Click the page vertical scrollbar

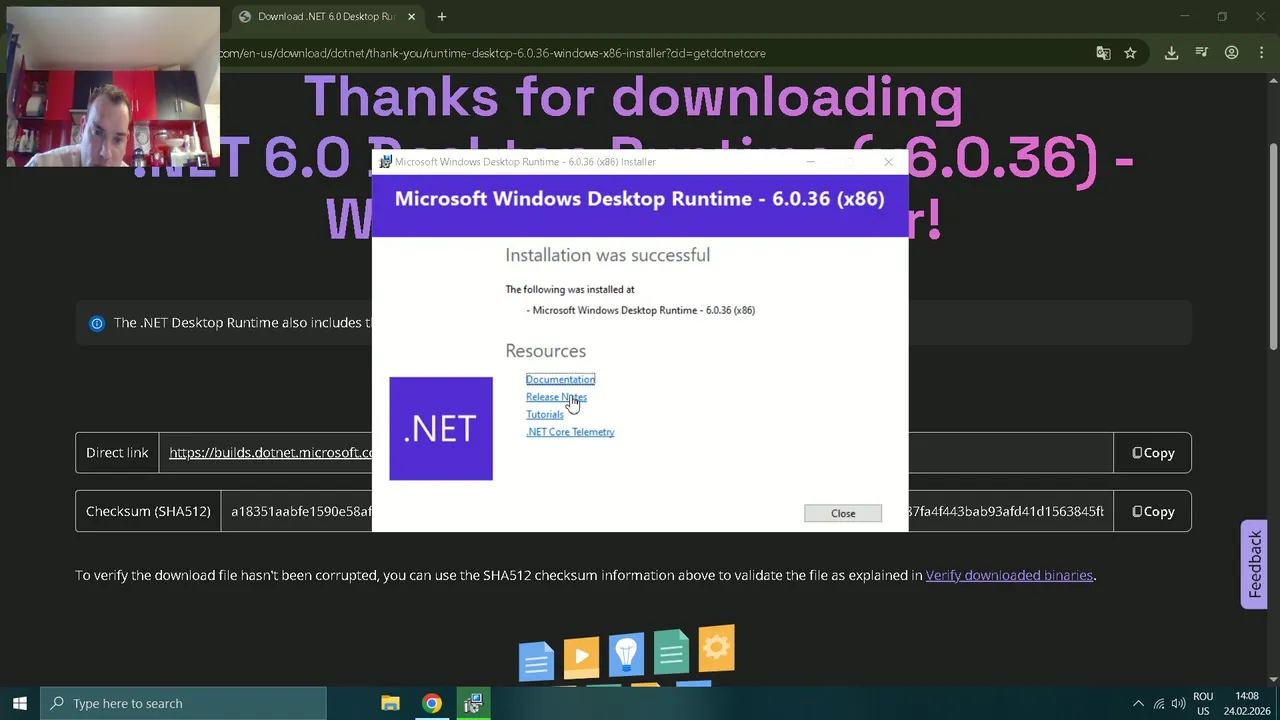point(1273,247)
